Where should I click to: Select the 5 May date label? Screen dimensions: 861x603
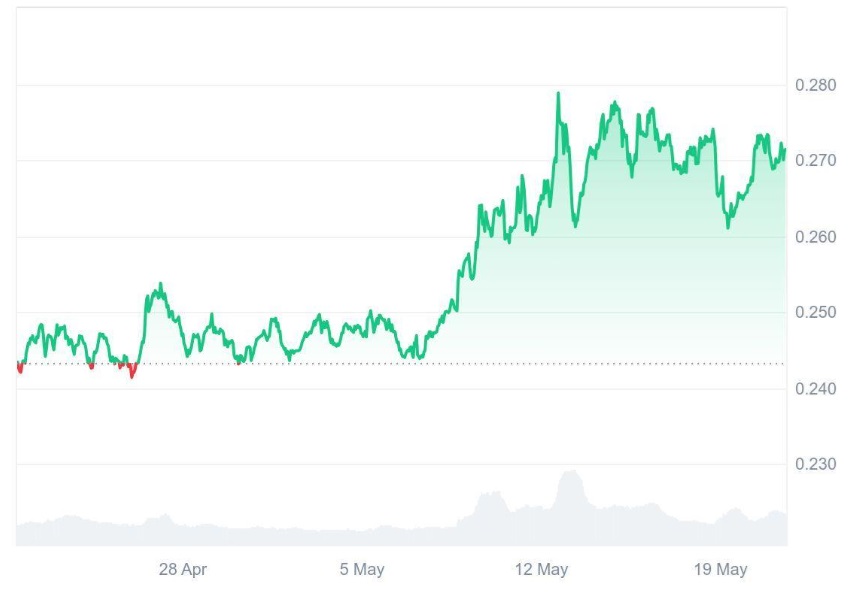click(362, 570)
